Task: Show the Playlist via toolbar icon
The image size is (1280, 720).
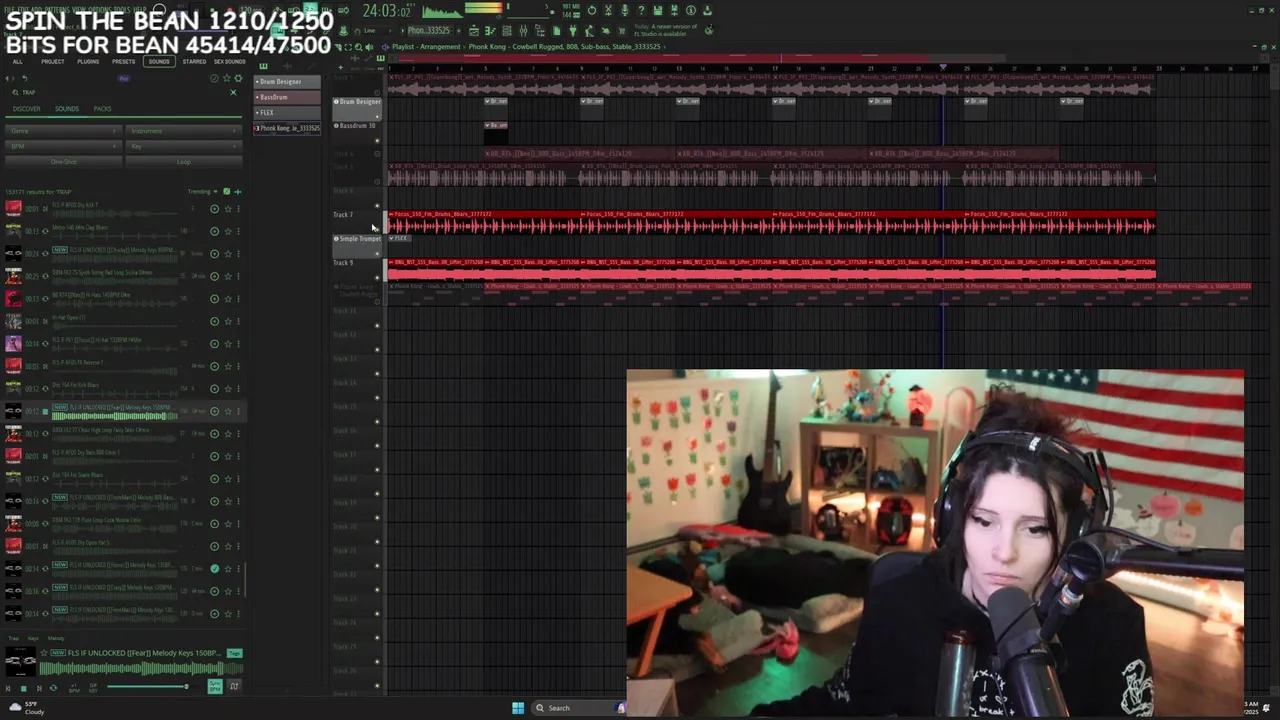Action: (474, 31)
